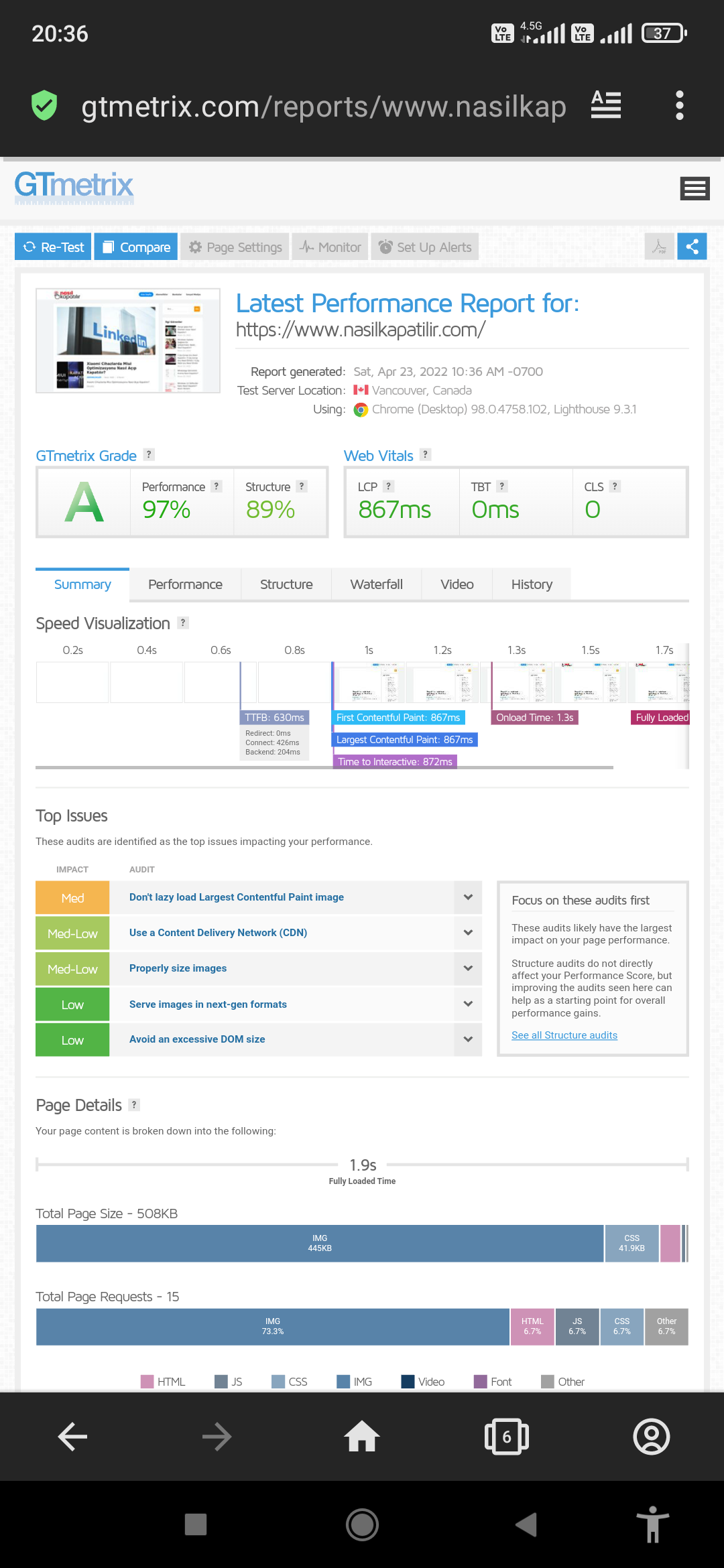Click Avoid an excessive DOM size link

tap(197, 1039)
